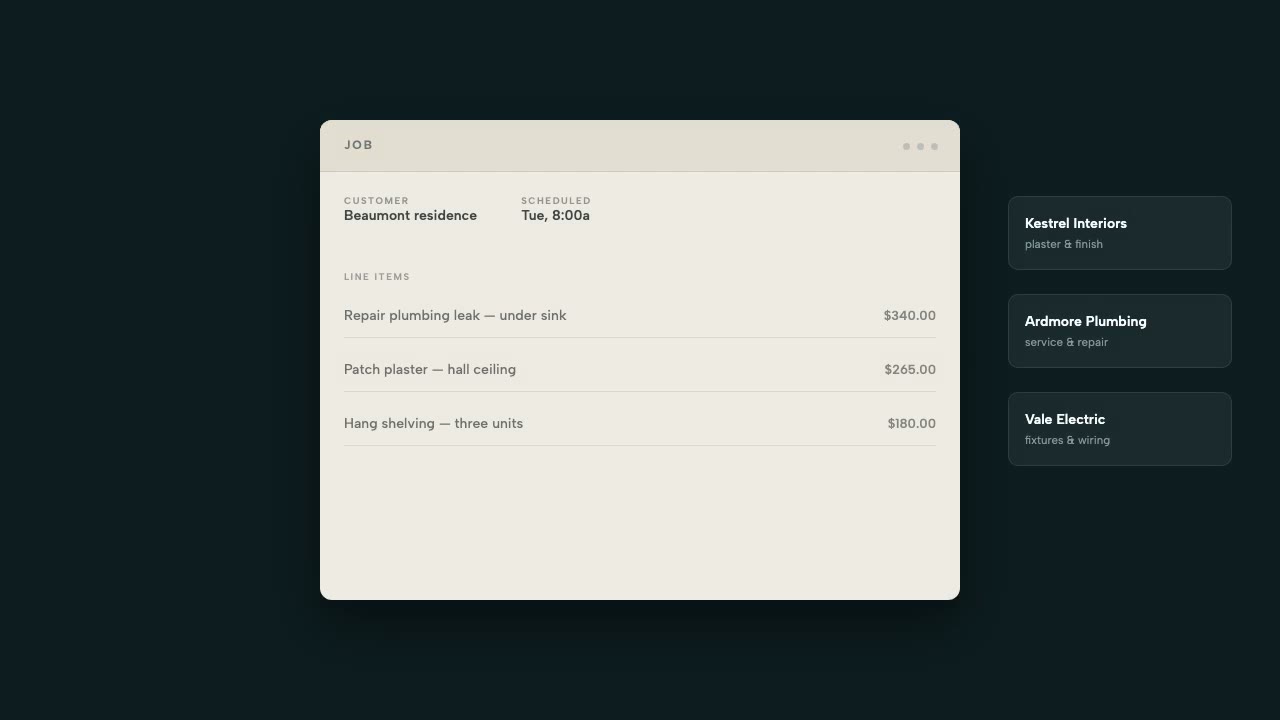Select the Patch plaster hall ceiling item
This screenshot has height=720, width=1280.
coord(640,369)
